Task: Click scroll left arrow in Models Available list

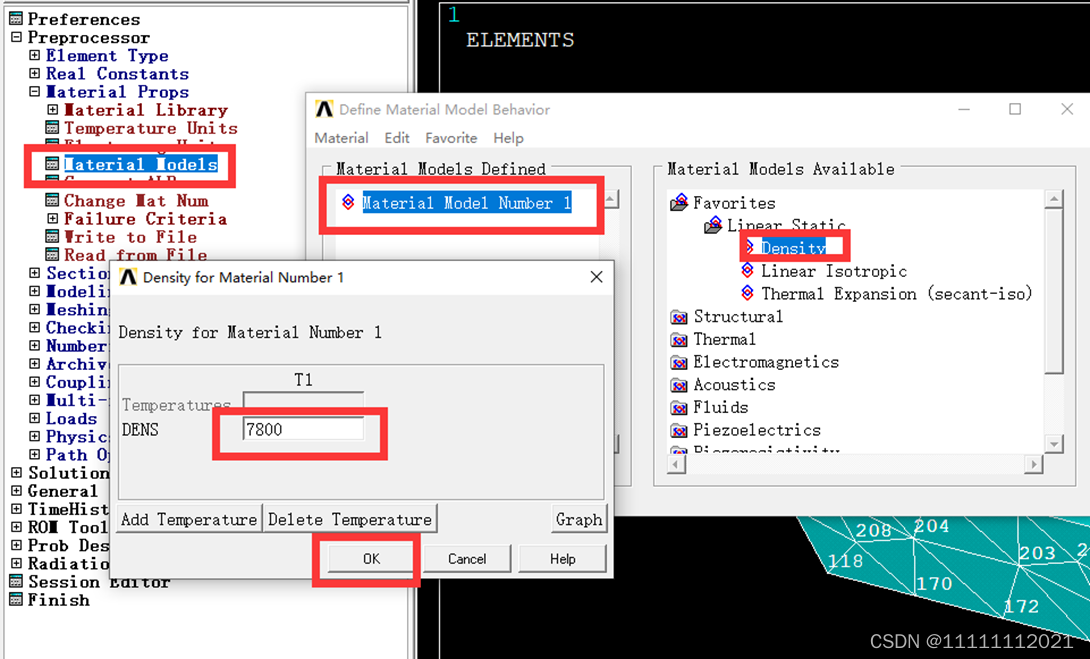Action: [676, 464]
